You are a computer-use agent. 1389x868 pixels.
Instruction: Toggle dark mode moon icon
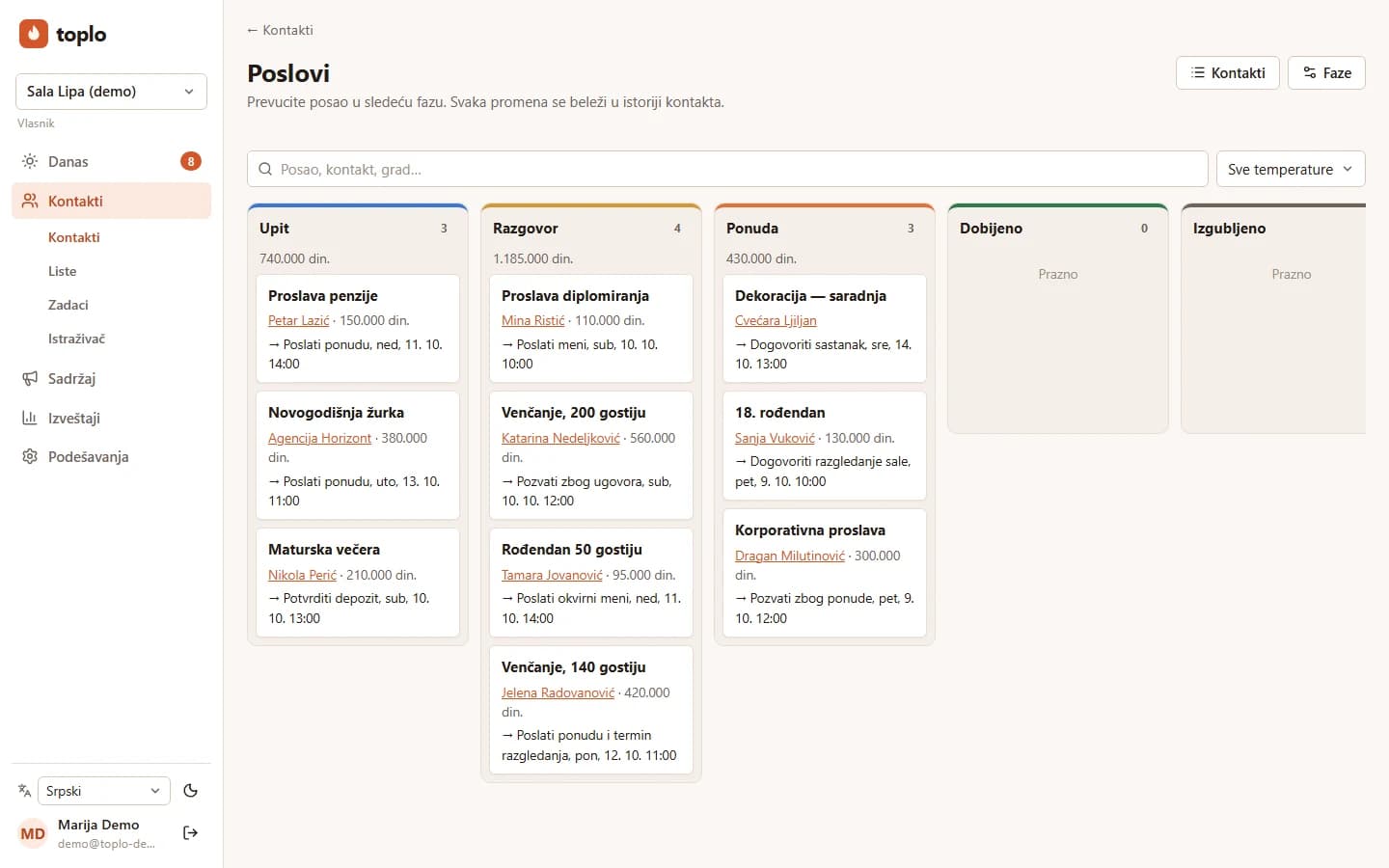191,791
